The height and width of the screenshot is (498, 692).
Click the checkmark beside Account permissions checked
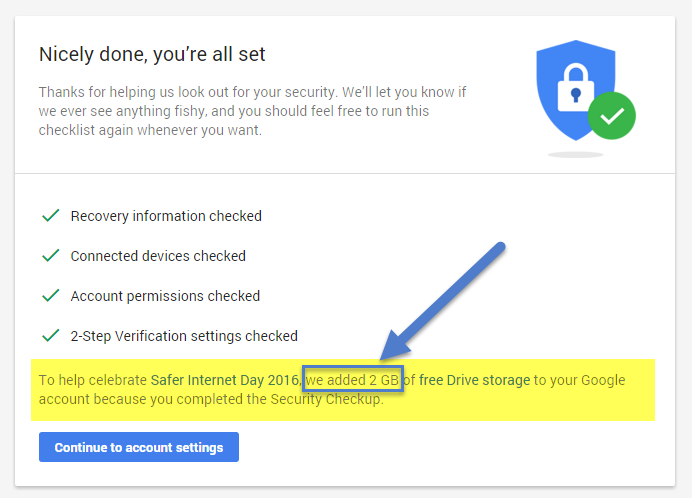pyautogui.click(x=51, y=295)
